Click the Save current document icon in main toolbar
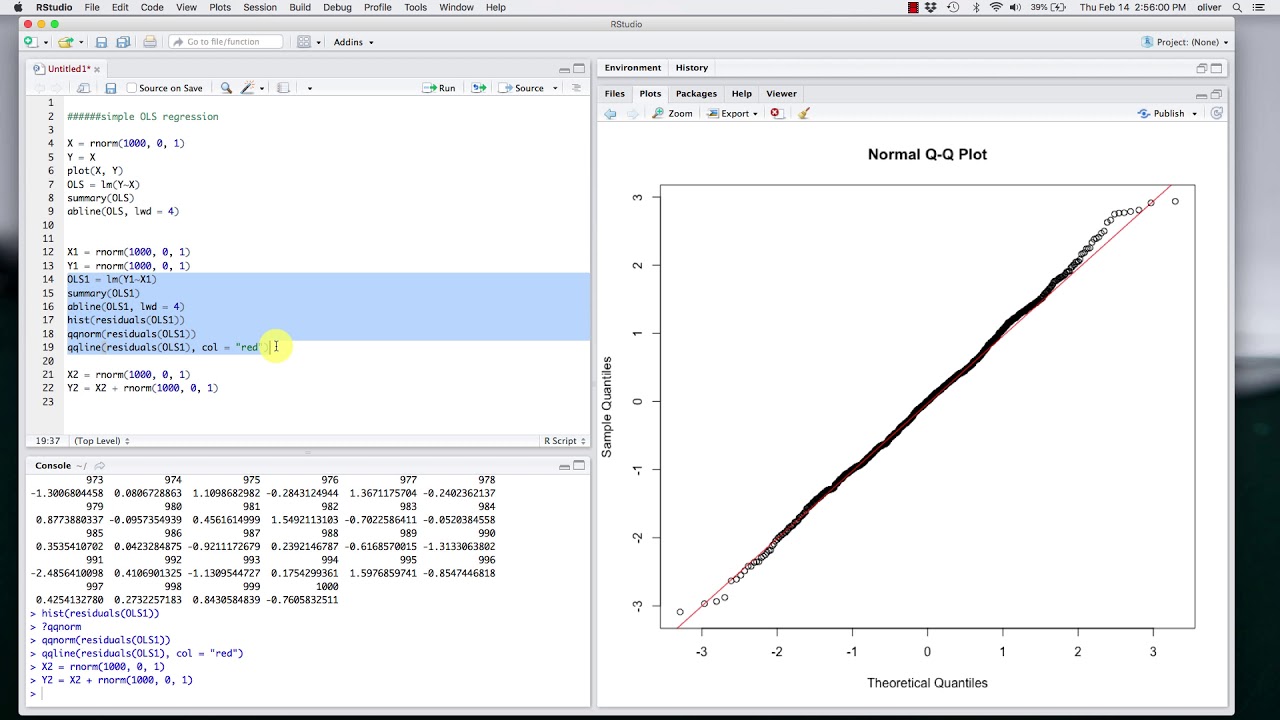The height and width of the screenshot is (720, 1280). [101, 42]
